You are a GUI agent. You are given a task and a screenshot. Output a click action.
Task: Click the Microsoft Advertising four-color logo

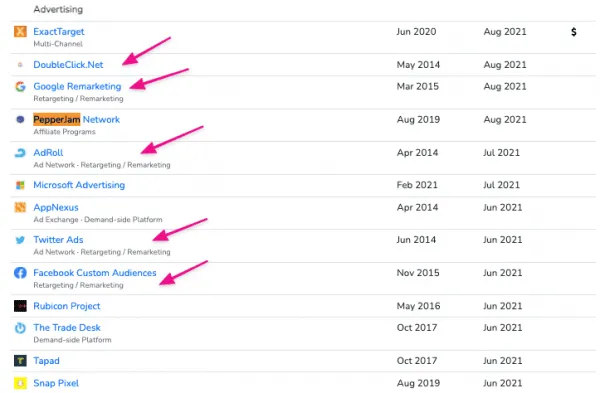point(20,185)
